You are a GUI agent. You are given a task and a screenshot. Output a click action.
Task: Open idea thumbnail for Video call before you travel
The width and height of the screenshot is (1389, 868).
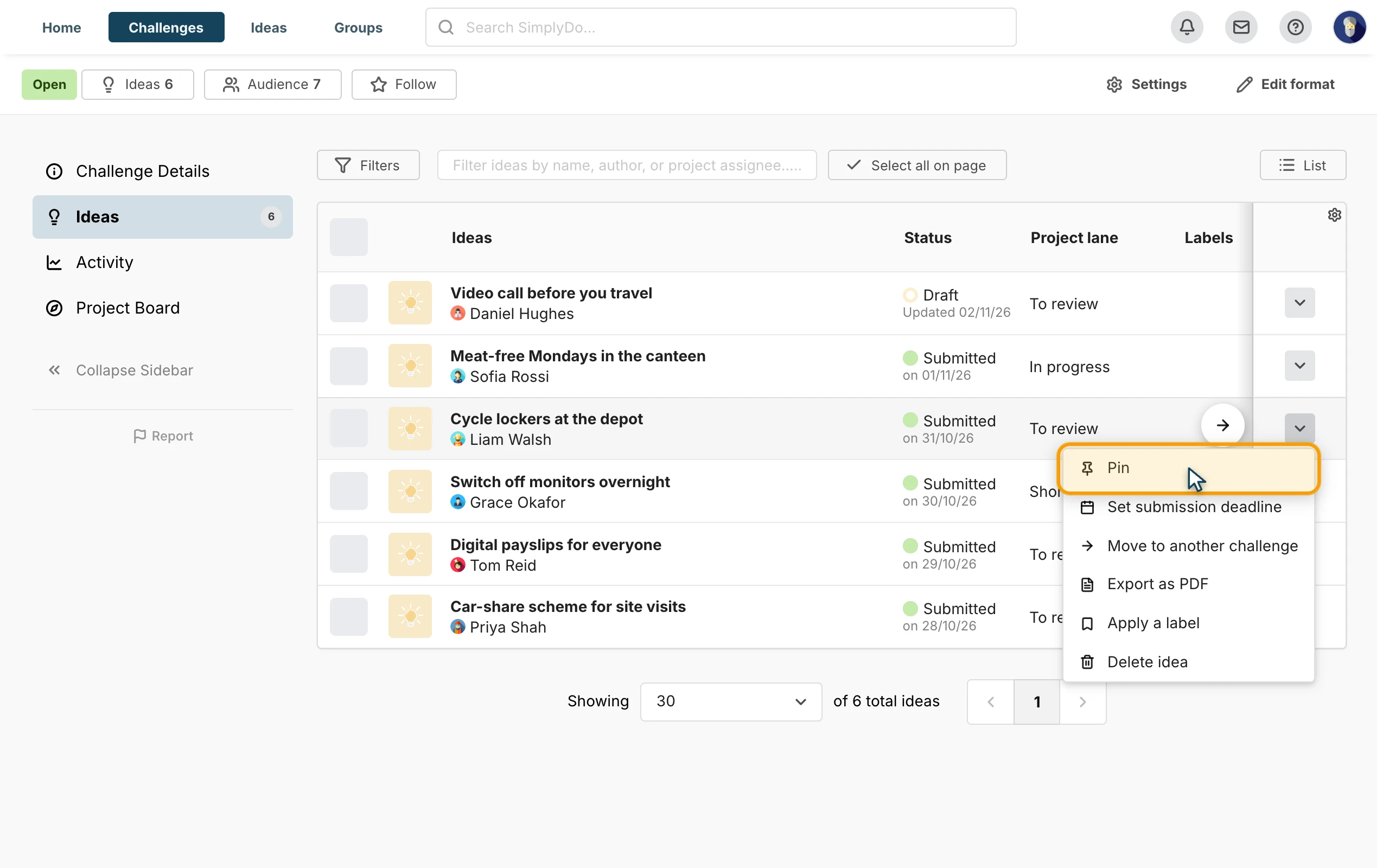[410, 303]
